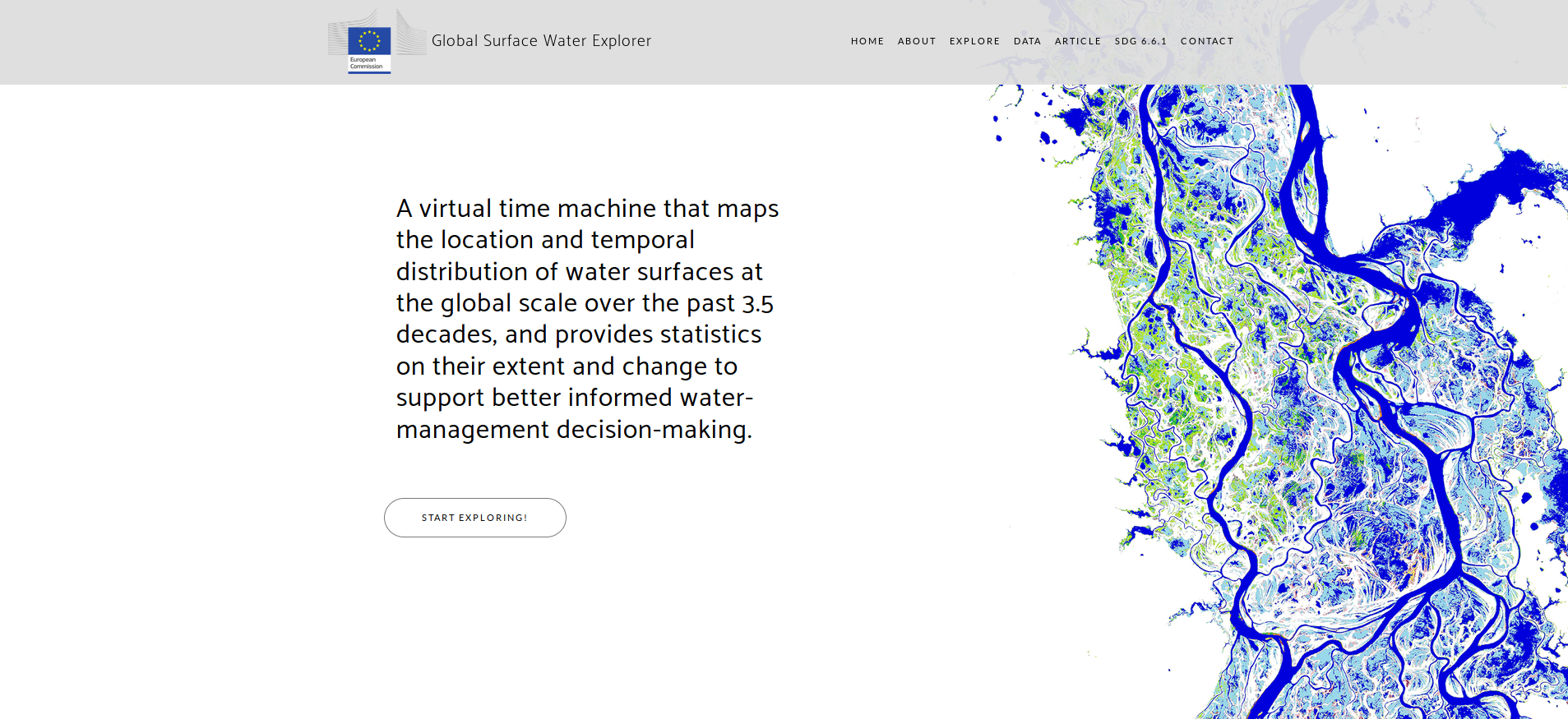Click the European Commission flag logo

click(x=369, y=40)
